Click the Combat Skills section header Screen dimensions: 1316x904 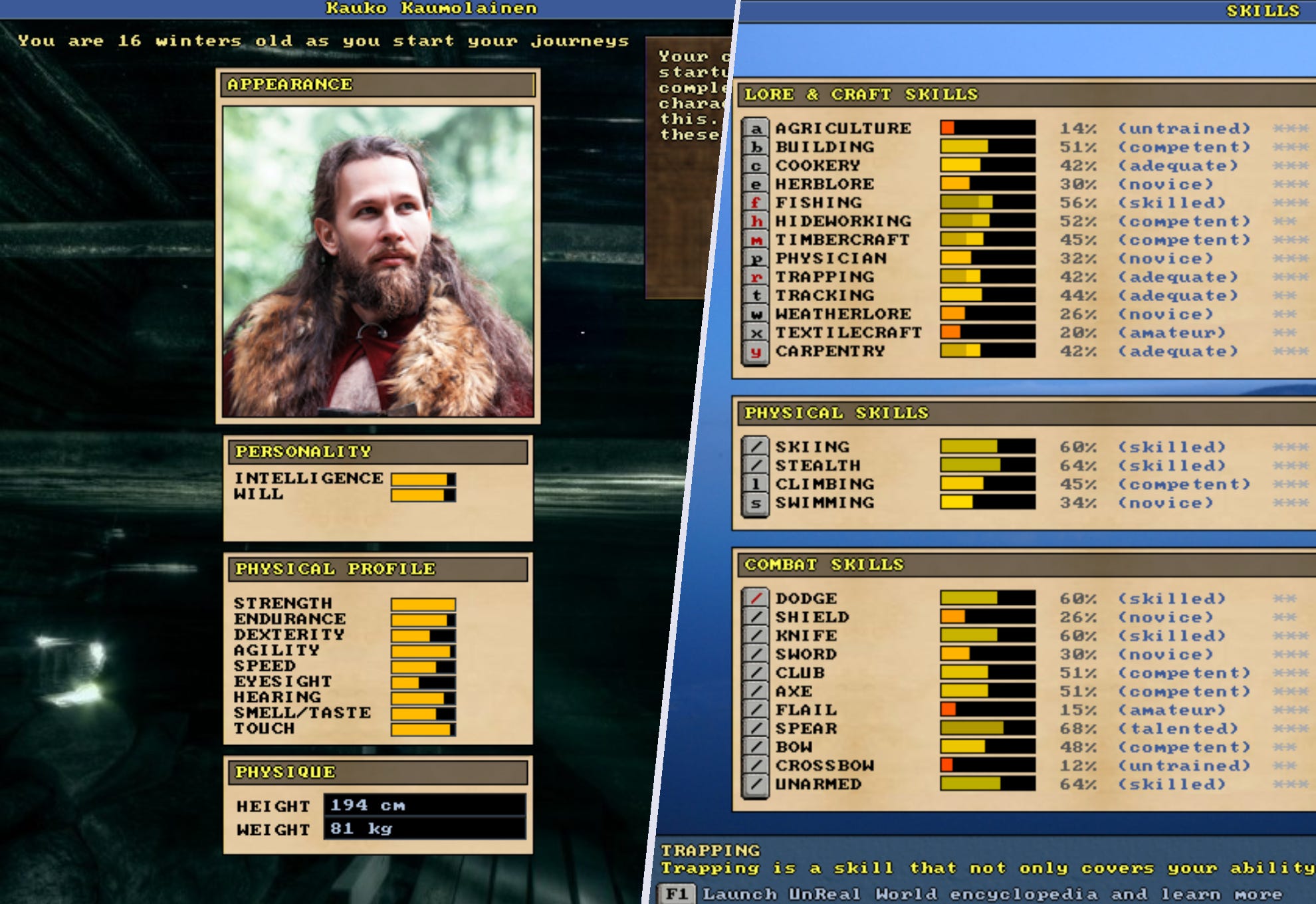click(x=824, y=565)
